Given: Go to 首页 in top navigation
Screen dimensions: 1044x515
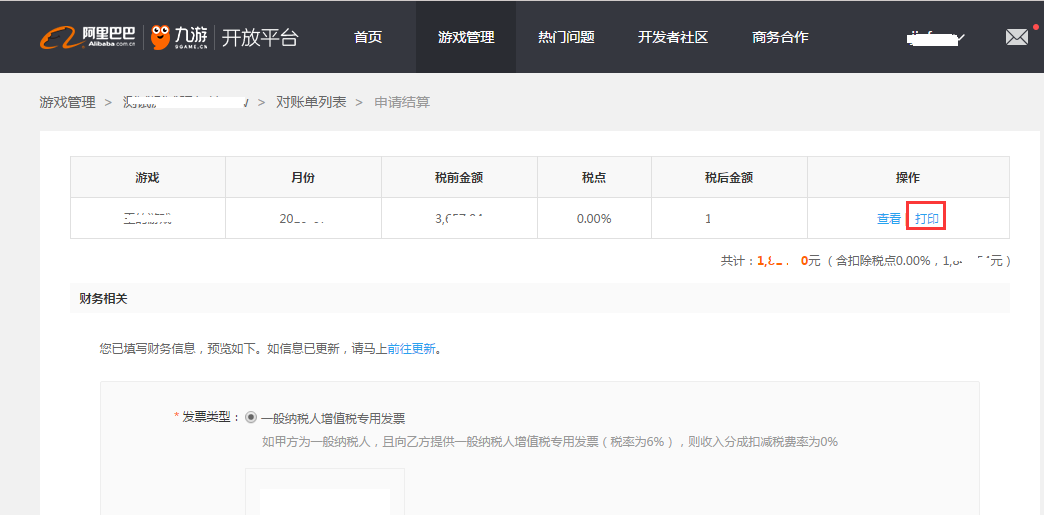Looking at the screenshot, I should tap(368, 37).
